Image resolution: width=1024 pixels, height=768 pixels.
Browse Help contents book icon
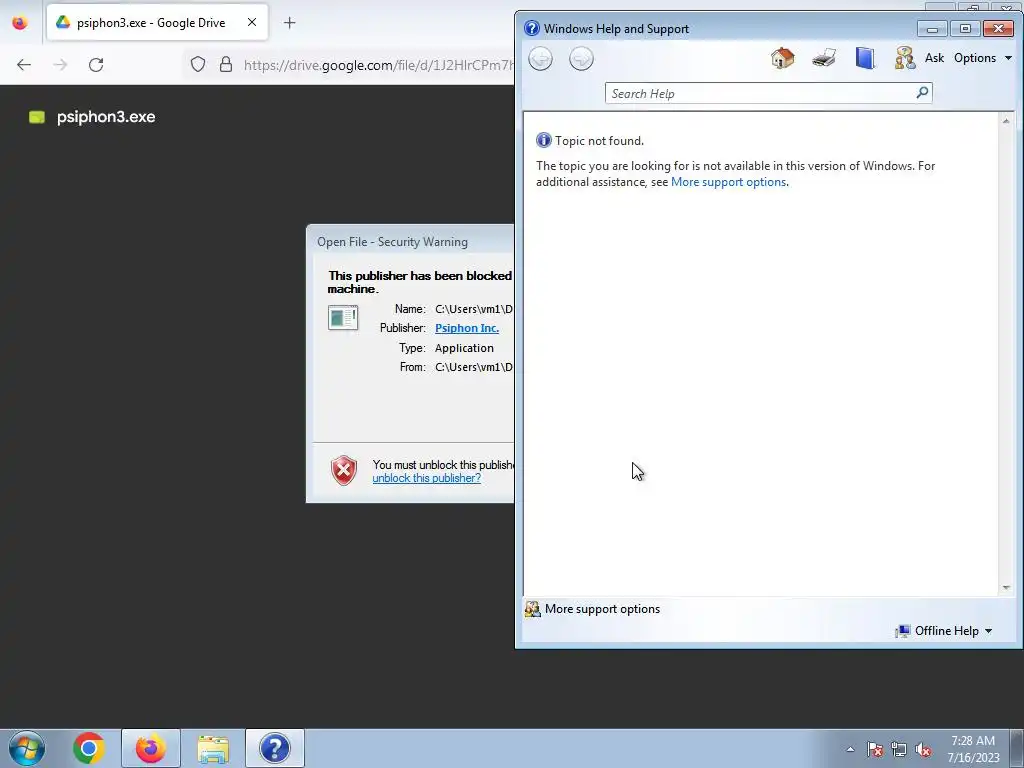click(865, 58)
